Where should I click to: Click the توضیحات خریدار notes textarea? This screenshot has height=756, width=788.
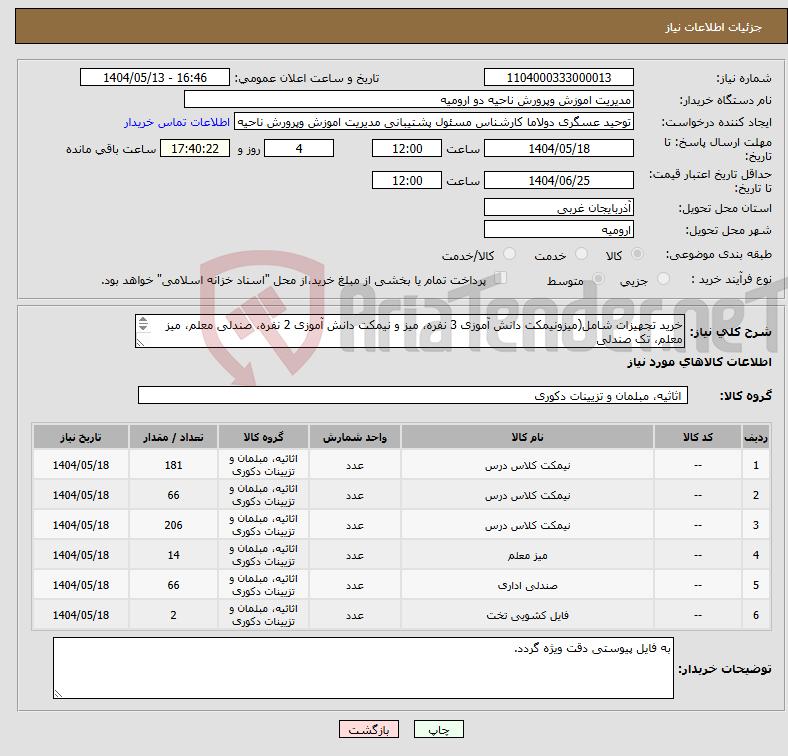coord(363,668)
